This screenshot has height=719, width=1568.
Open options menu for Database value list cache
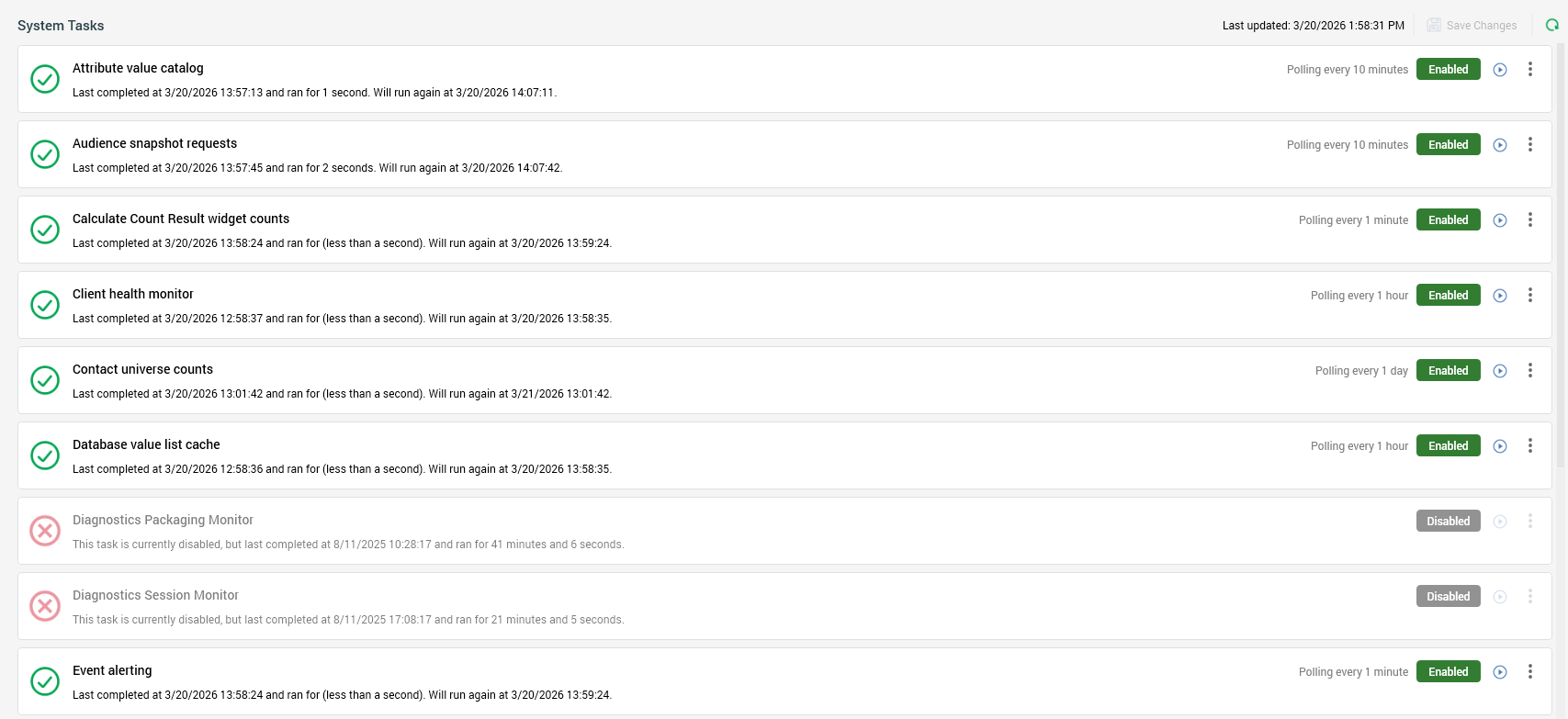click(x=1530, y=445)
